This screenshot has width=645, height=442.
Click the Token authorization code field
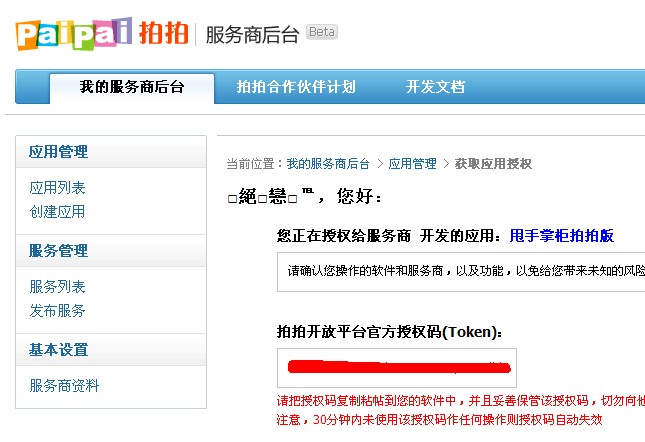click(x=397, y=368)
